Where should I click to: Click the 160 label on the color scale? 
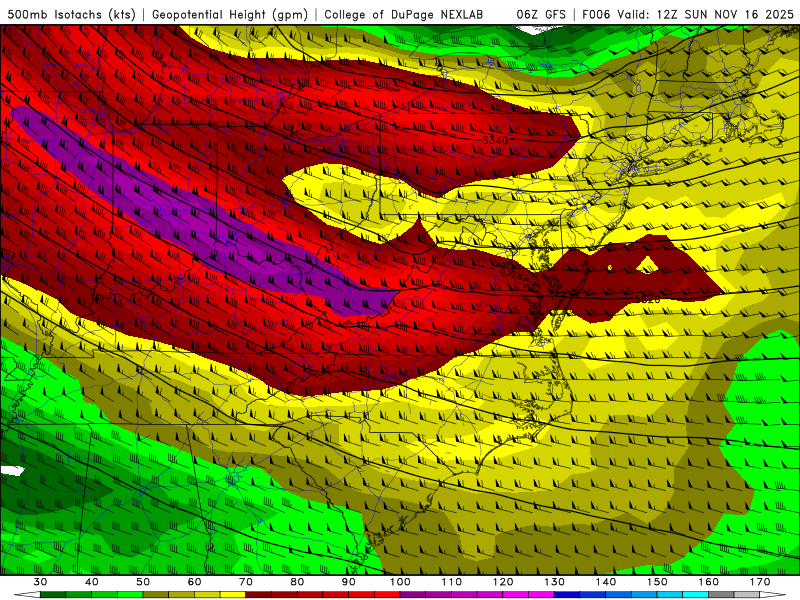pyautogui.click(x=709, y=582)
